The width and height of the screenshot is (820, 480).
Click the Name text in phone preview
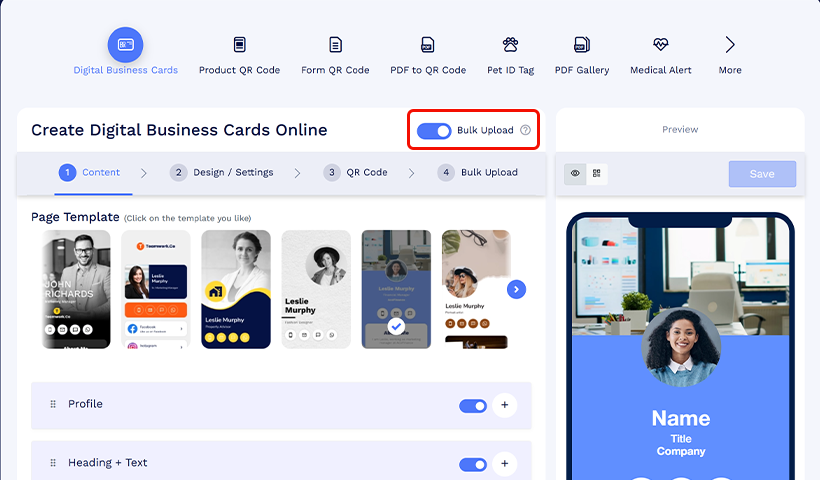coord(681,418)
